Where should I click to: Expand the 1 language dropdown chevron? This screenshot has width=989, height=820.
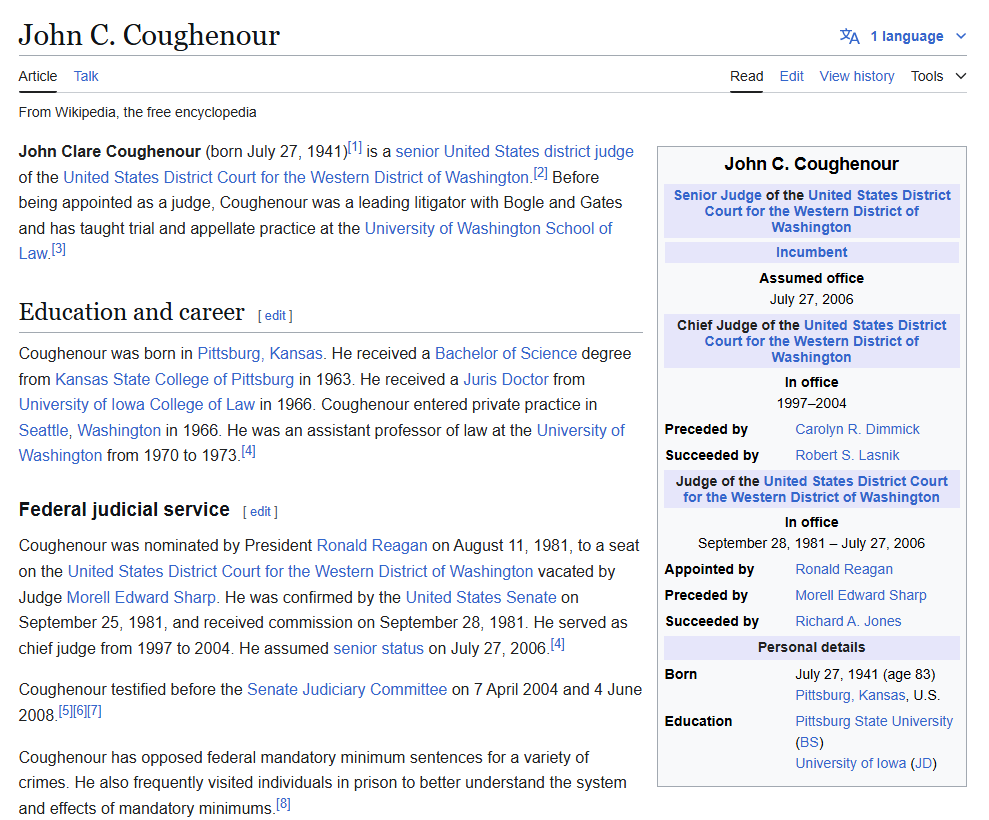pos(961,37)
